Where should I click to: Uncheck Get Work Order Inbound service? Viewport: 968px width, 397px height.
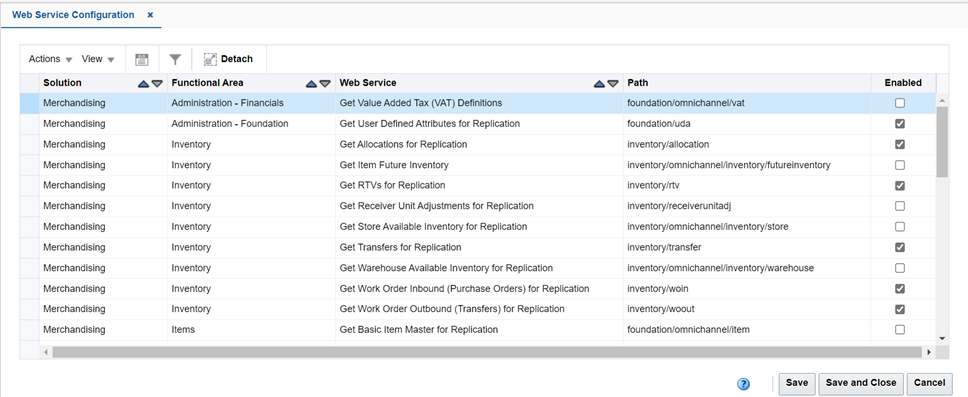900,288
